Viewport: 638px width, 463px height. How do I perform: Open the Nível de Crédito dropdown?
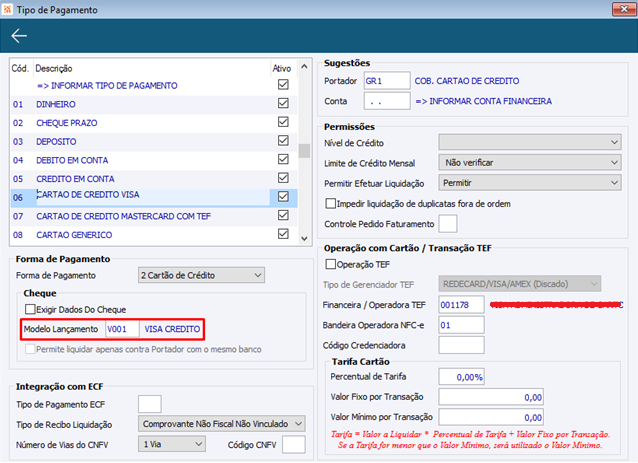click(530, 142)
